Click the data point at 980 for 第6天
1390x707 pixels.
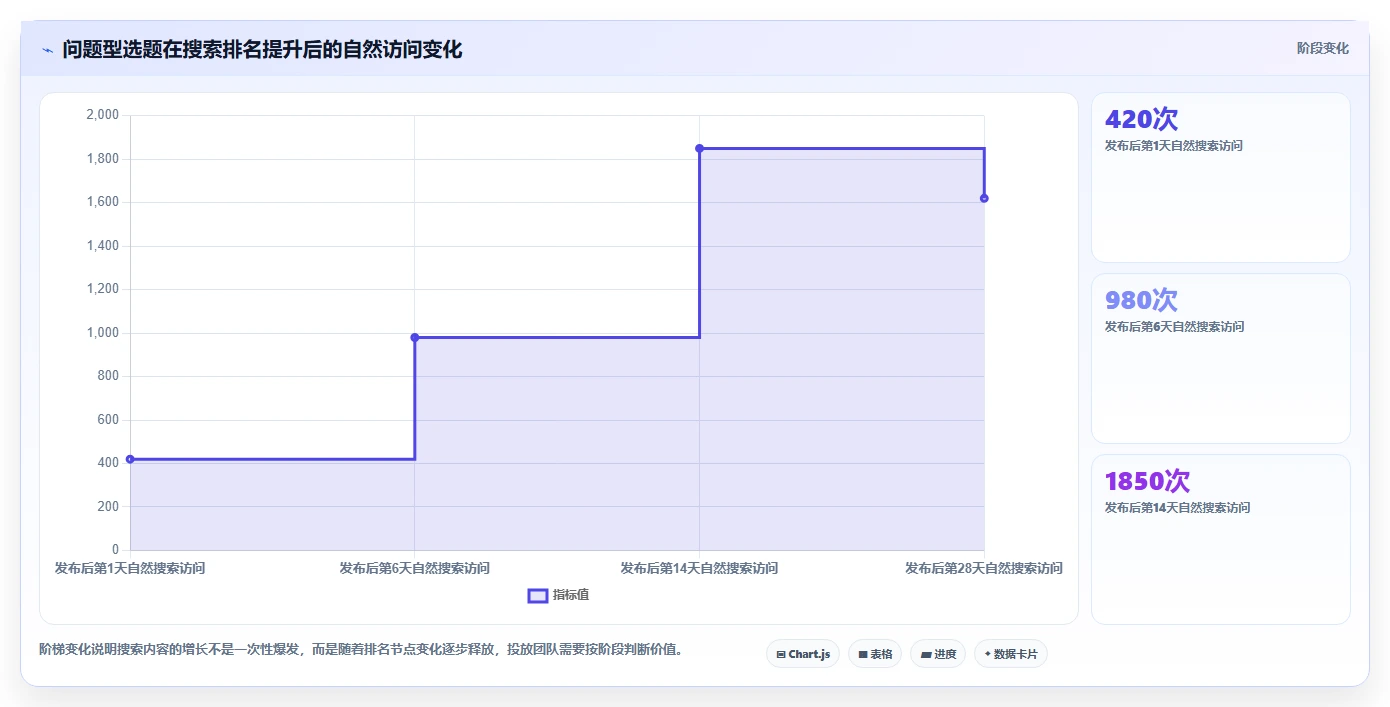[415, 337]
